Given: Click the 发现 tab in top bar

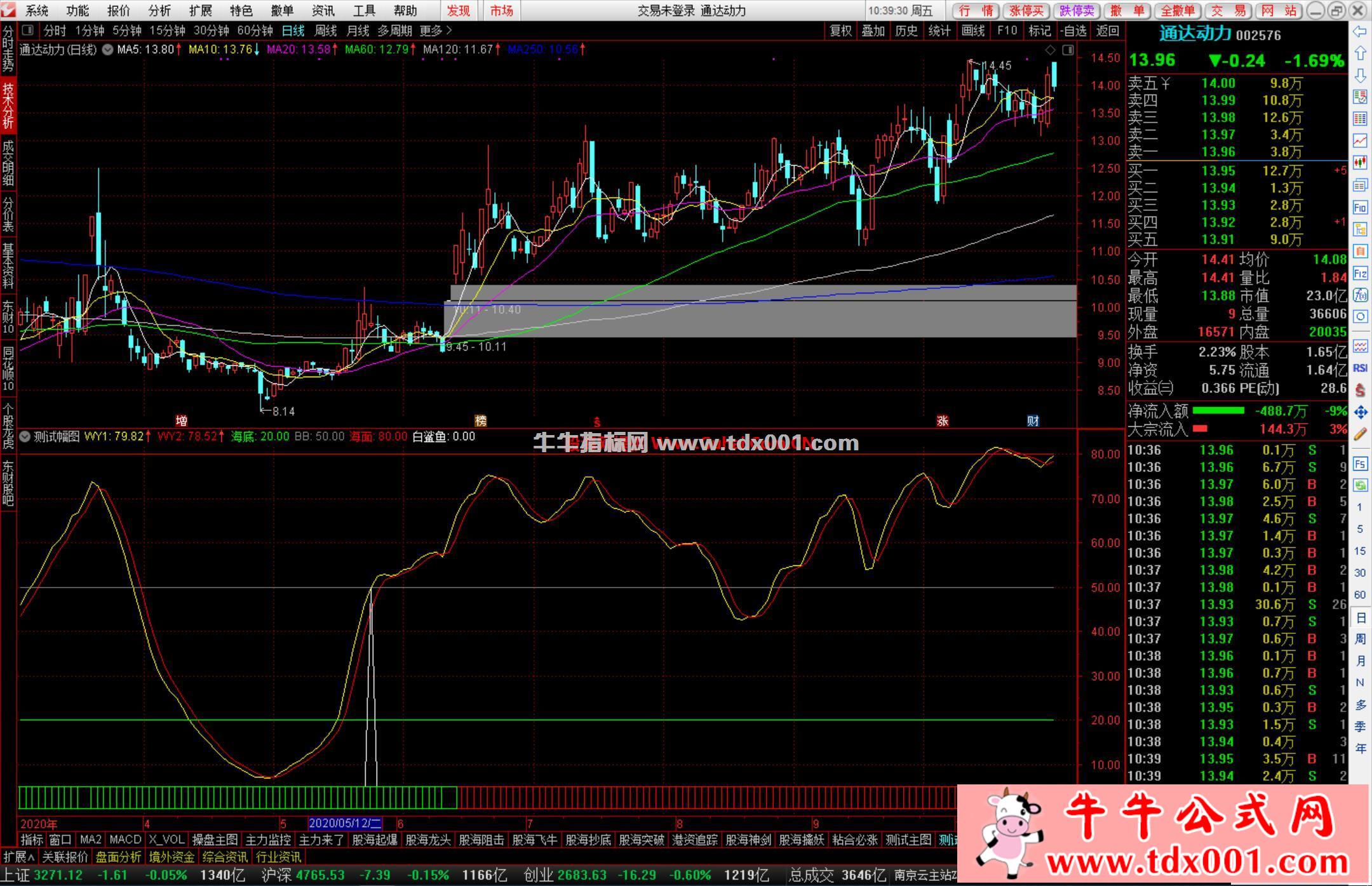Looking at the screenshot, I should coord(458,11).
